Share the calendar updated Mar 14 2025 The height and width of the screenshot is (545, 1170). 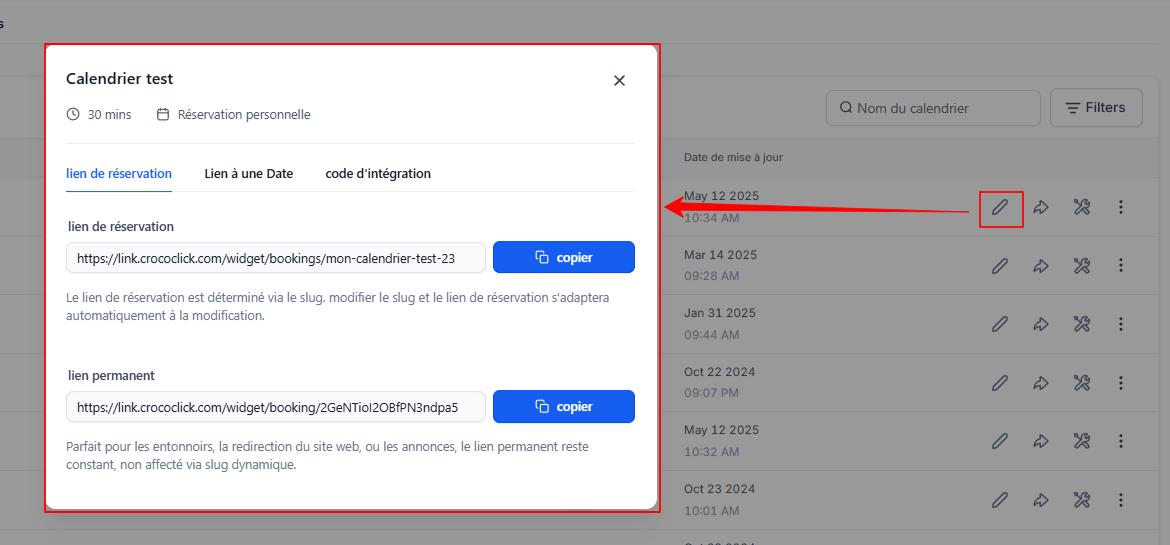[x=1041, y=266]
